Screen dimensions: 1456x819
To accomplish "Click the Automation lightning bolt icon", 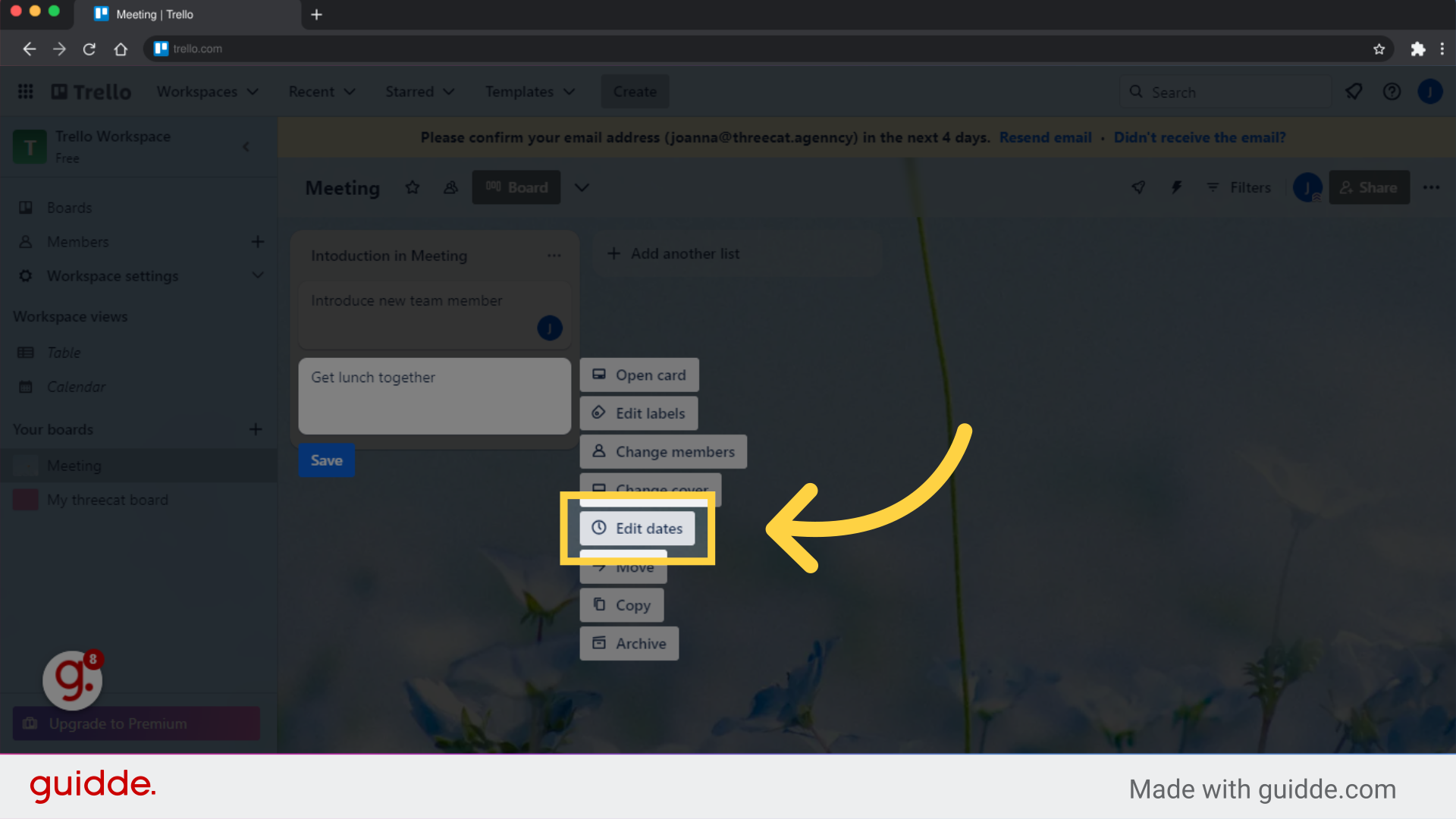I will click(x=1176, y=187).
